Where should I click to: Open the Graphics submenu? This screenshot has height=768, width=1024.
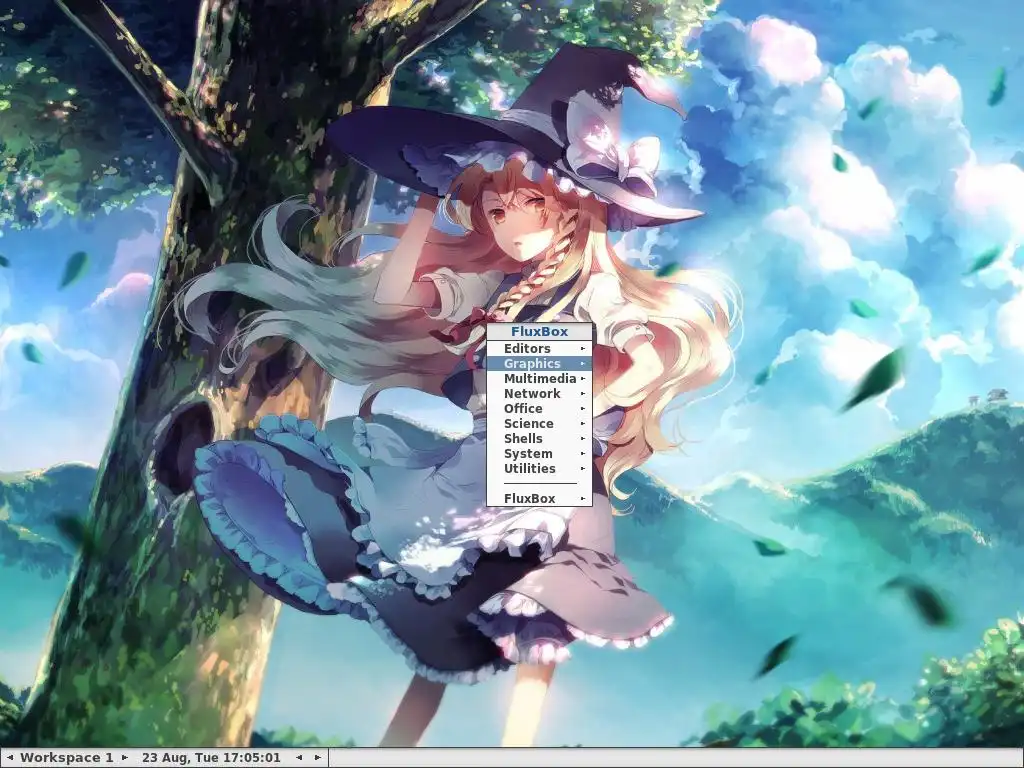click(x=539, y=364)
